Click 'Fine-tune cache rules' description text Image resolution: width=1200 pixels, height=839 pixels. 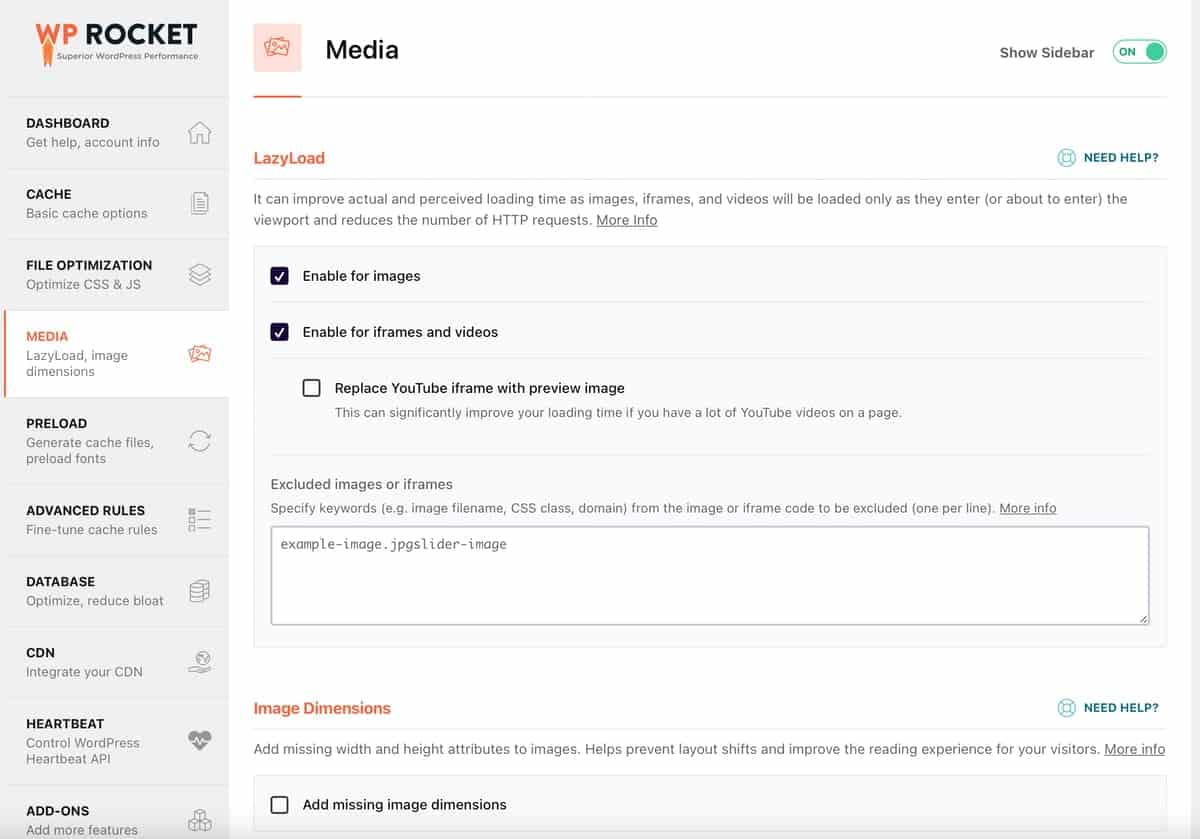click(92, 530)
